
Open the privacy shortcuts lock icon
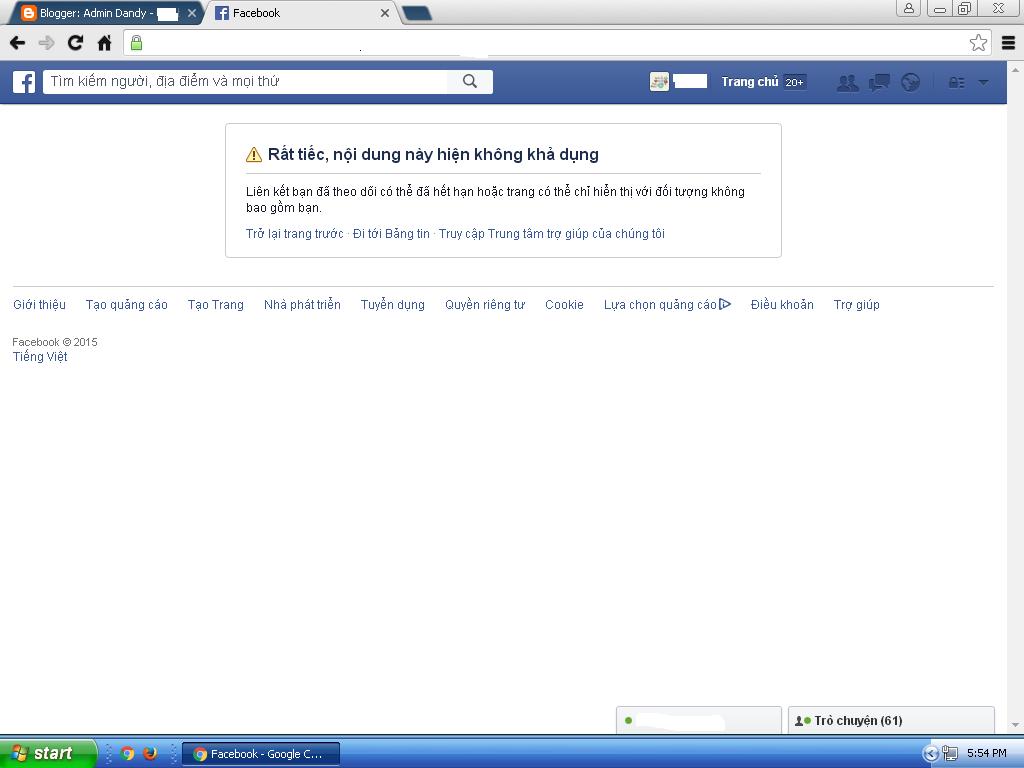click(957, 82)
